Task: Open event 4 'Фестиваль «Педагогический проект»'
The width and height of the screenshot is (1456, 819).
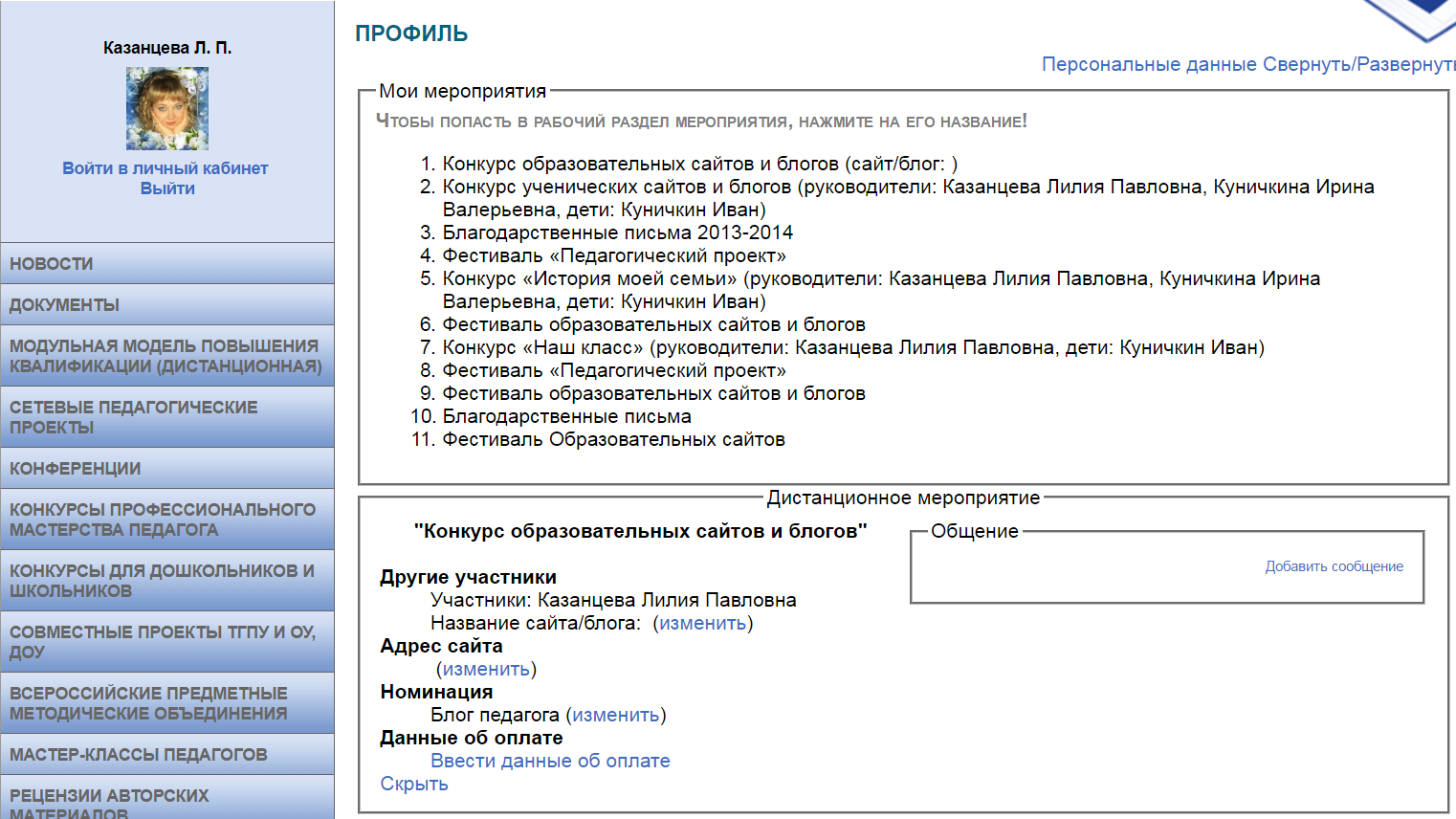Action: (x=614, y=255)
